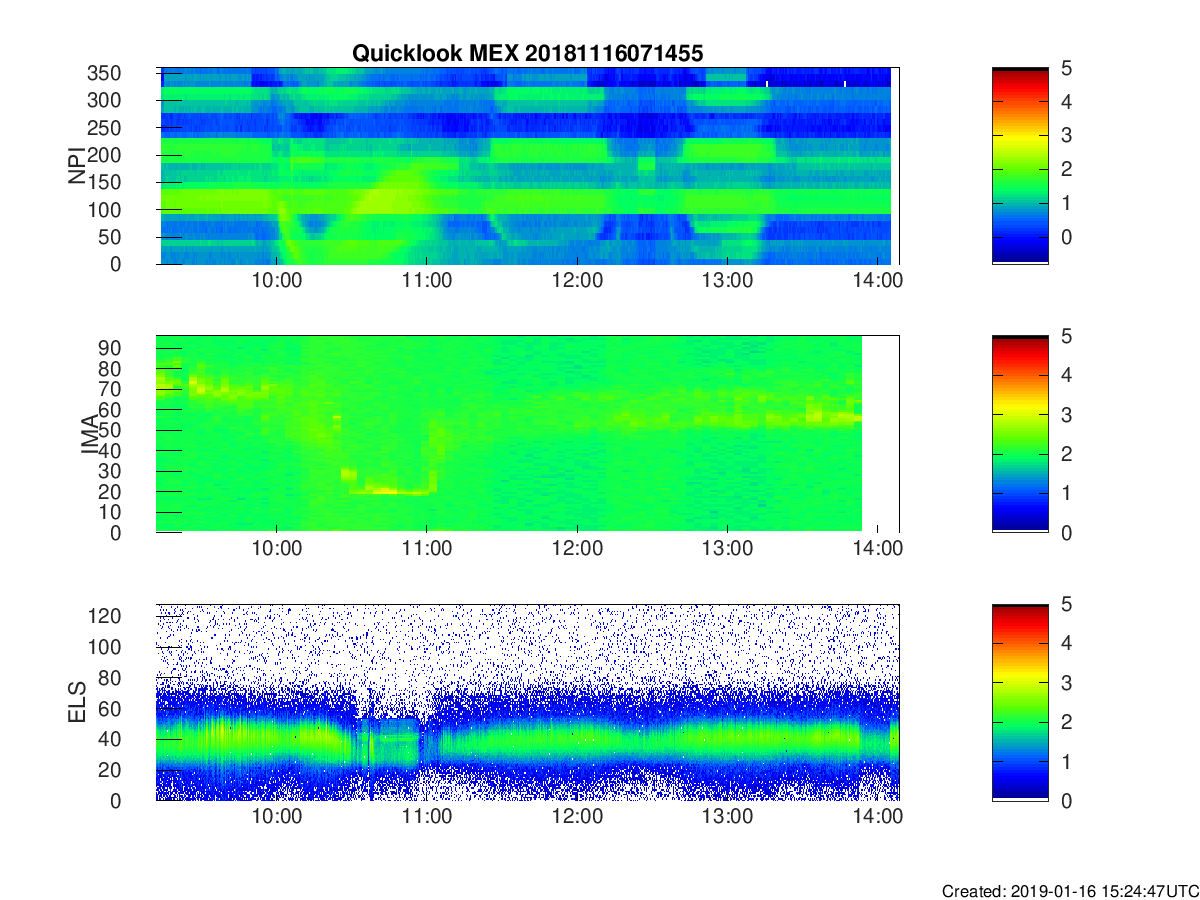Click the 2 label on the ELS colorbar
This screenshot has width=1200, height=900.
tap(1065, 722)
